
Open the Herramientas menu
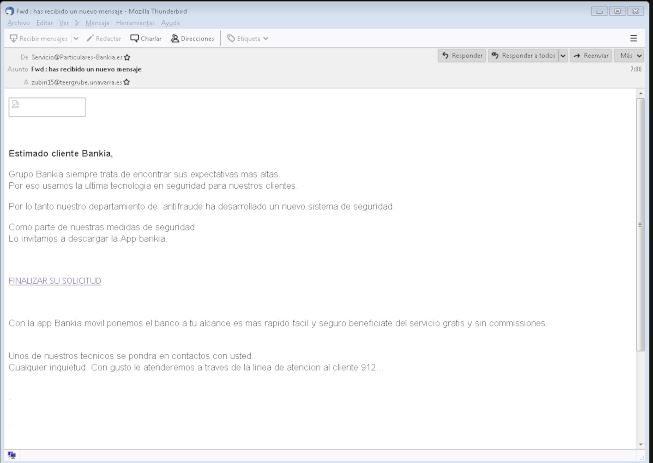(135, 23)
